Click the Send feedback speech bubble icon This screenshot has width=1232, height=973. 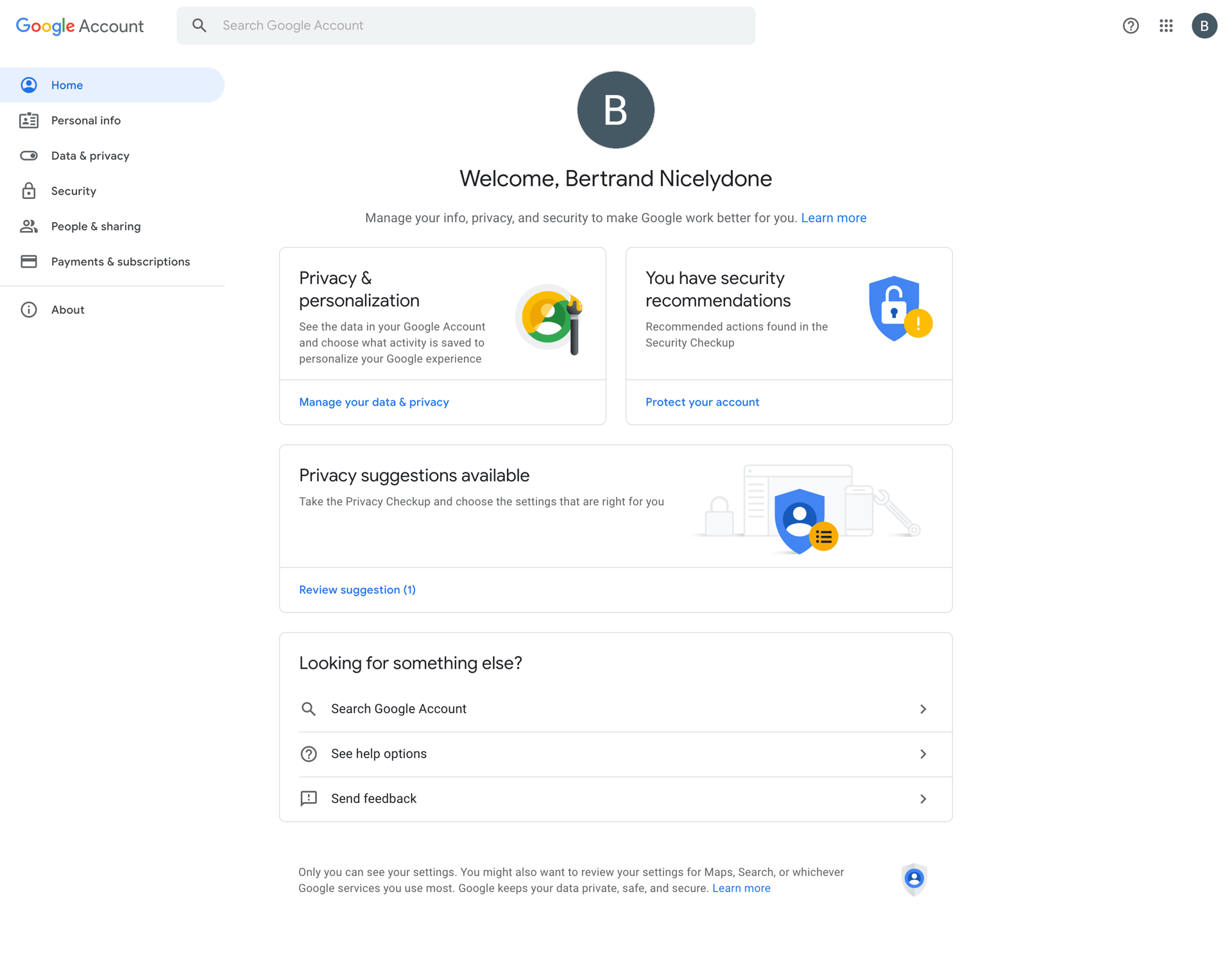(309, 798)
